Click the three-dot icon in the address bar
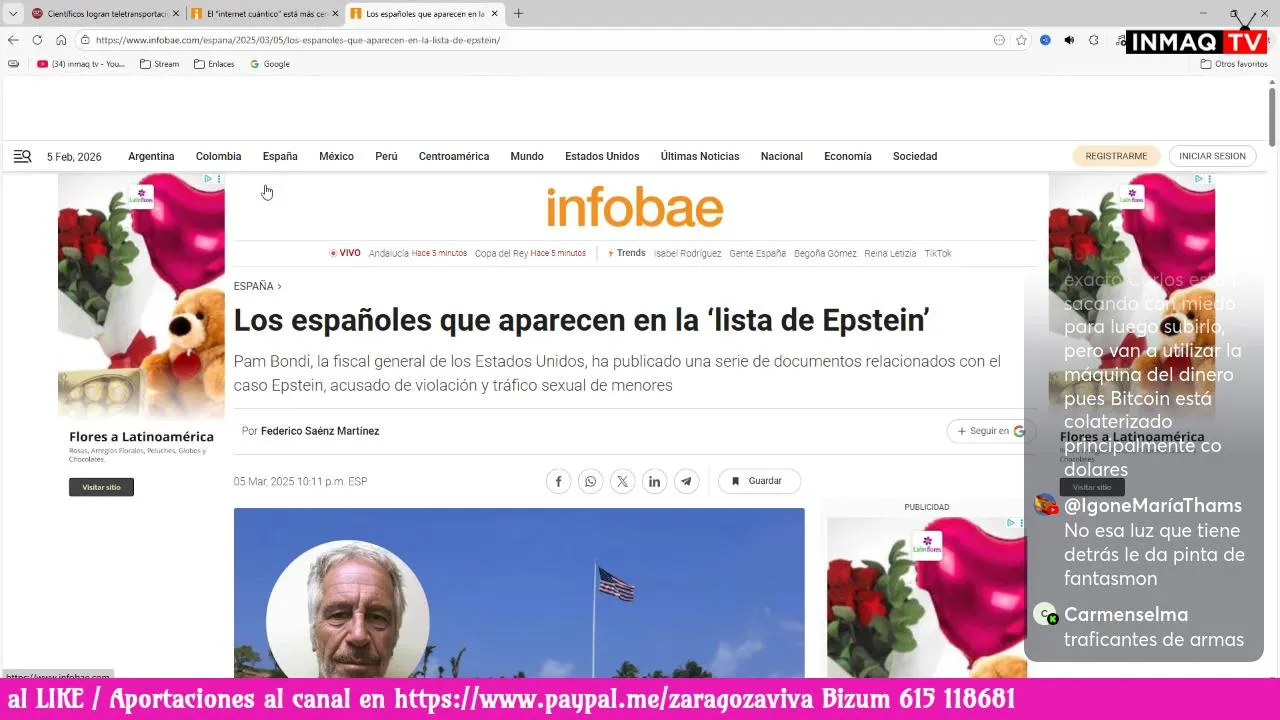This screenshot has height=720, width=1280. pyautogui.click(x=999, y=40)
